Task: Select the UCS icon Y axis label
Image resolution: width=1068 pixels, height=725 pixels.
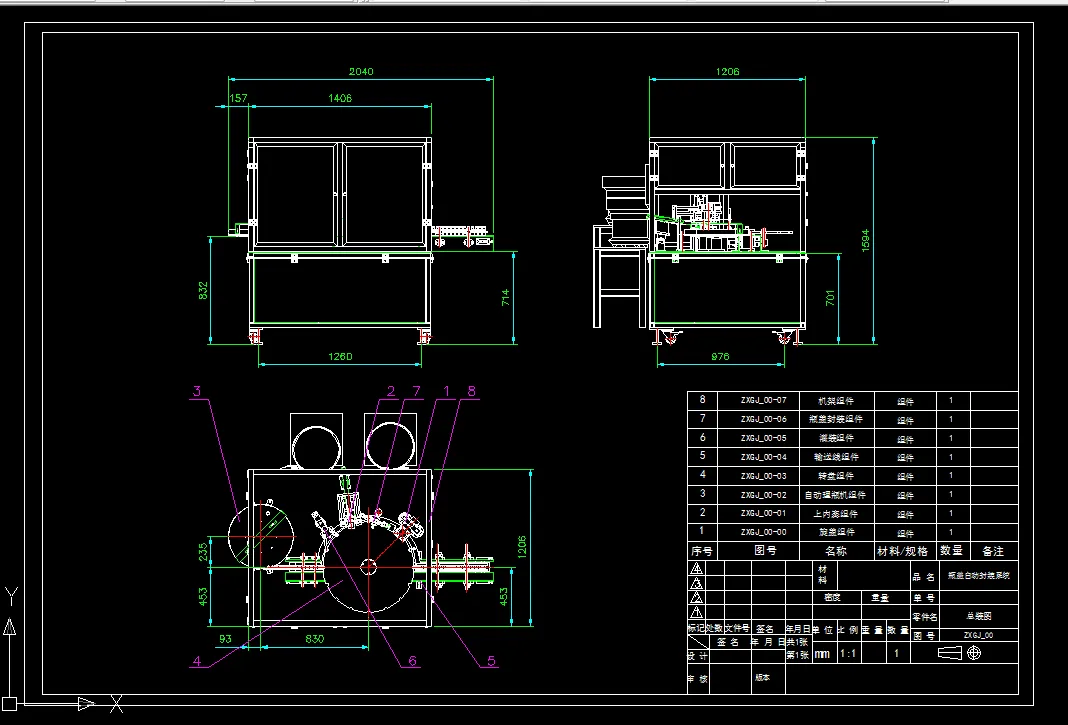Action: point(11,596)
